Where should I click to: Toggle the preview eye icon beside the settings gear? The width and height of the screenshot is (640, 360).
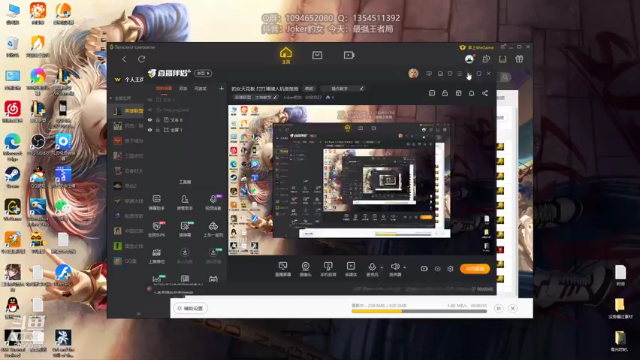[438, 269]
